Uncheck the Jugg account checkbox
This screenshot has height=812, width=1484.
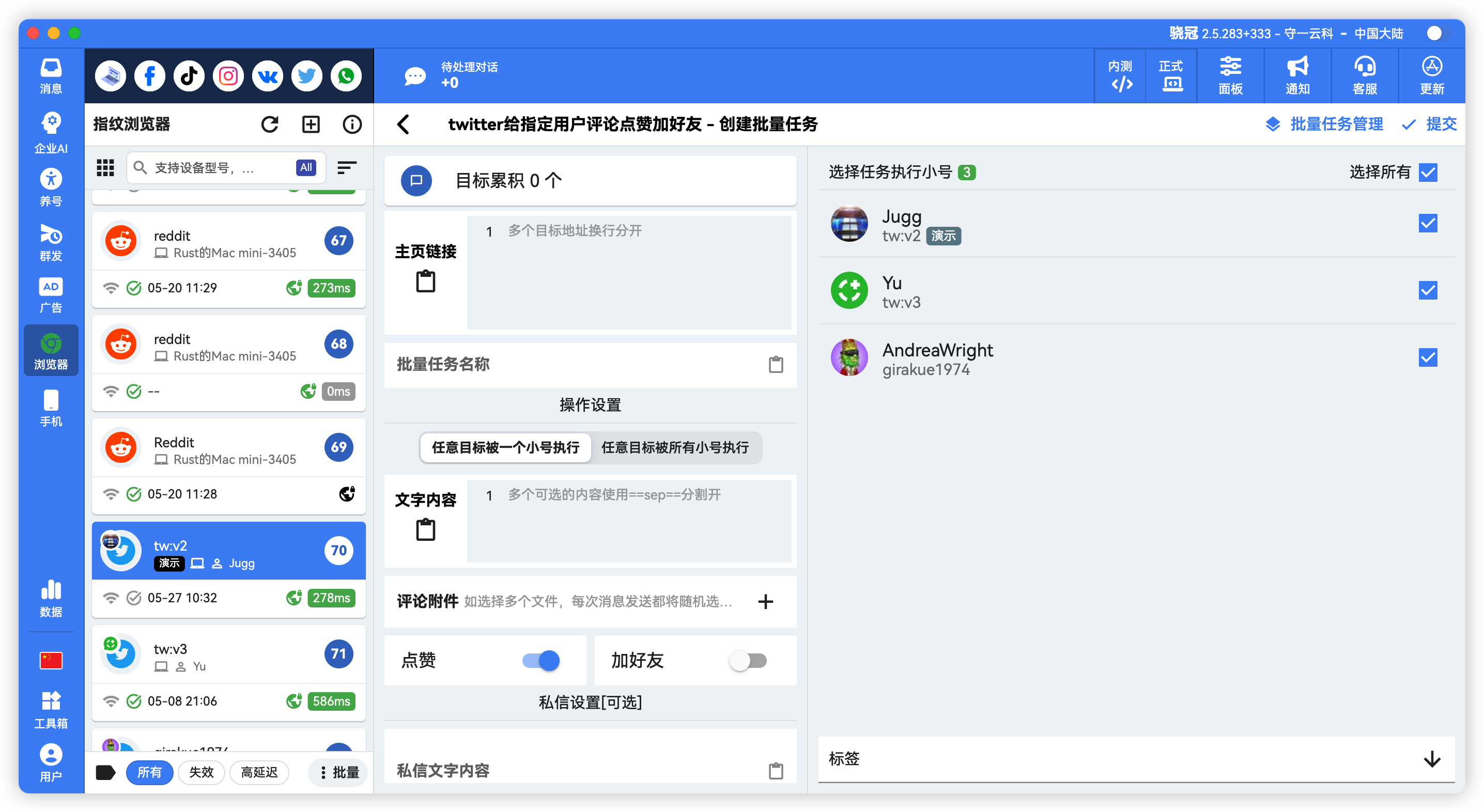(x=1428, y=223)
